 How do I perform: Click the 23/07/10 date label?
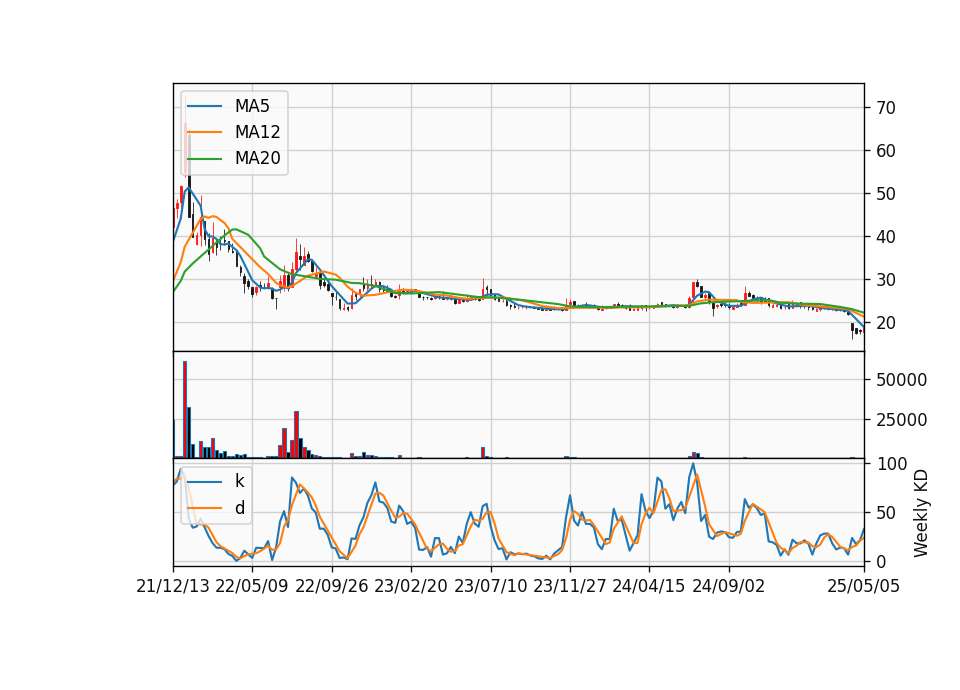coord(490,586)
